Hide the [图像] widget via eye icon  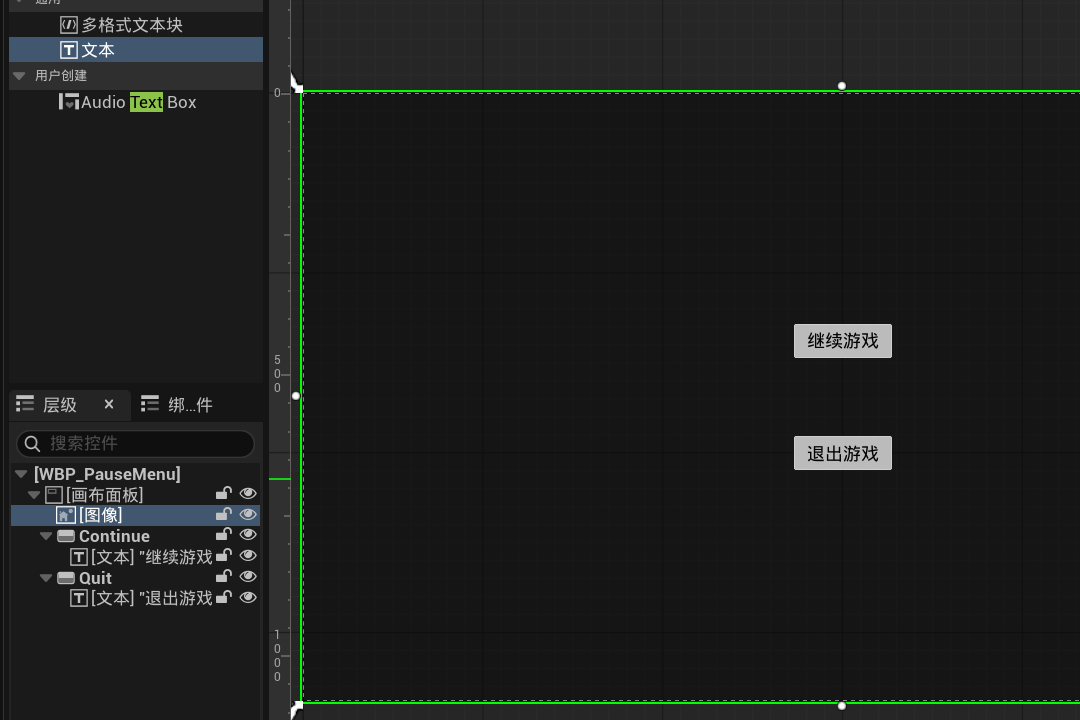[x=248, y=514]
